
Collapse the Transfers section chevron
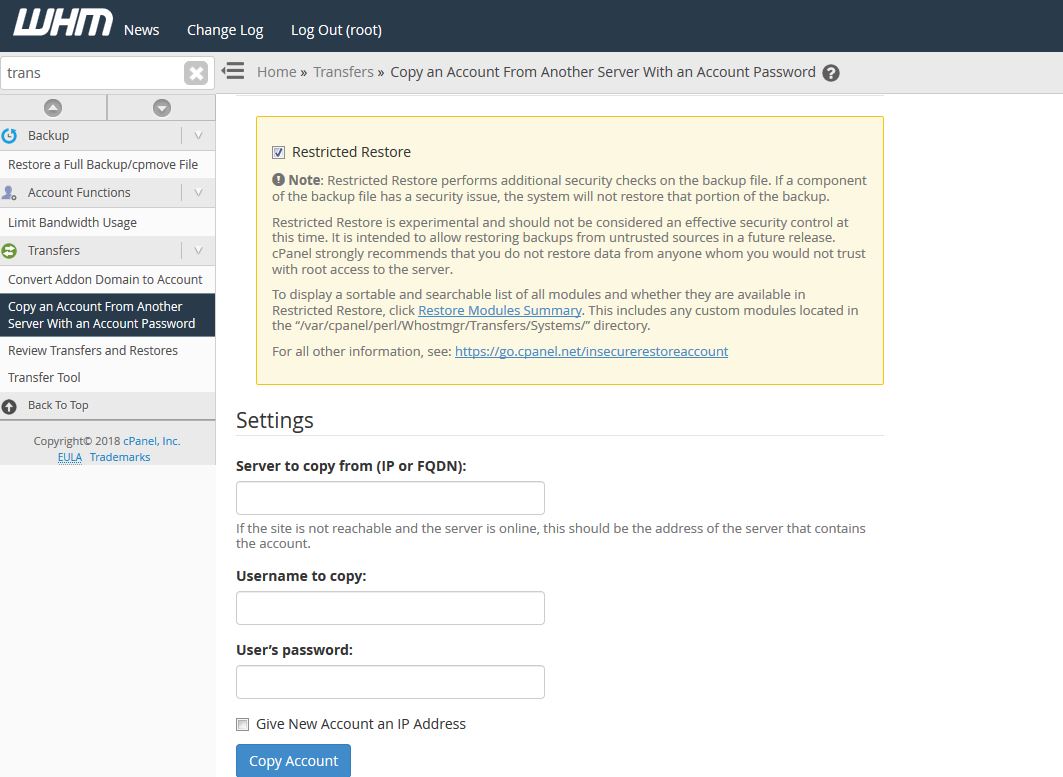[198, 251]
